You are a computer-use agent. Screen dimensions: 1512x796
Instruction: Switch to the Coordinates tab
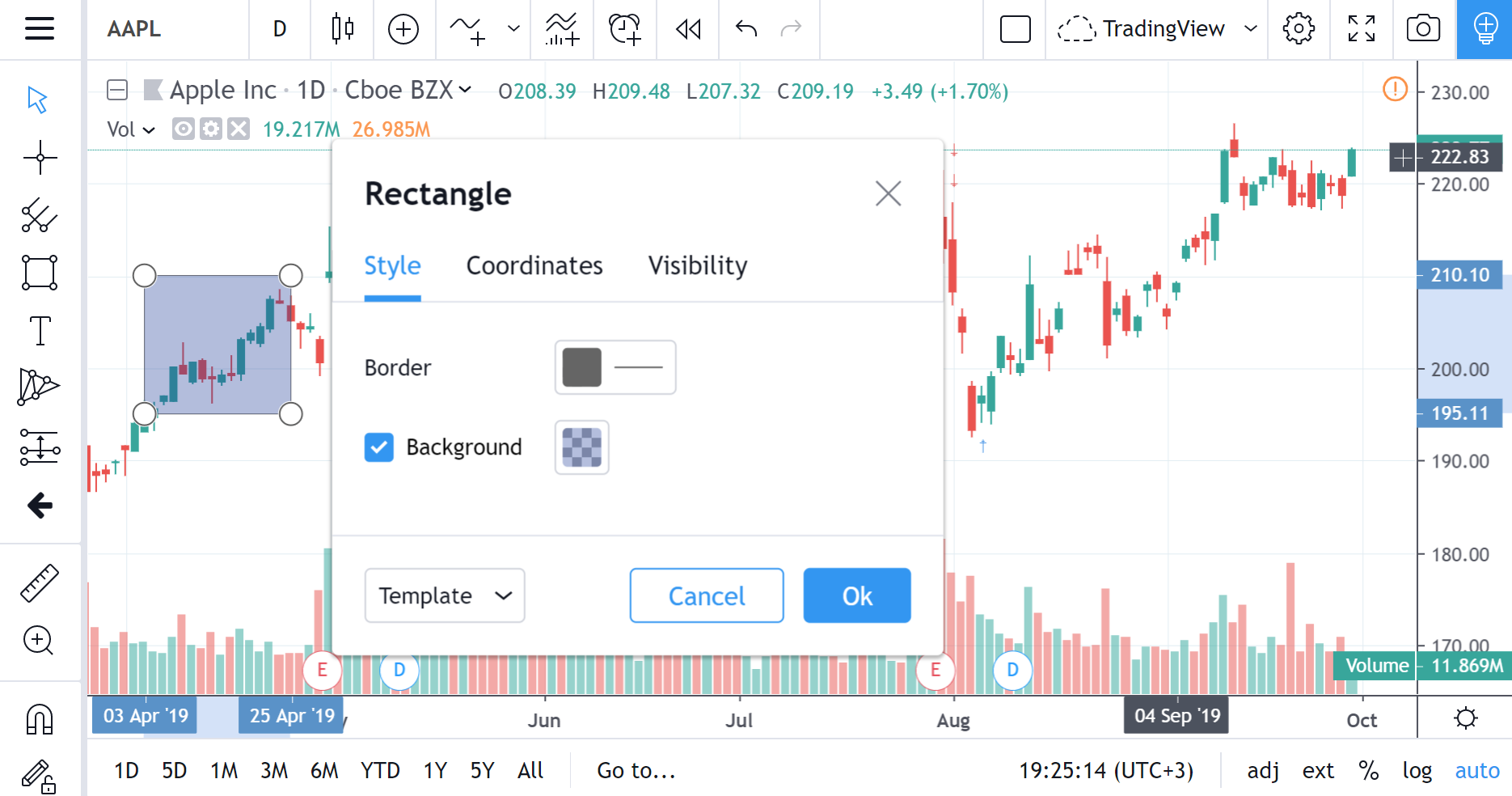pos(534,265)
